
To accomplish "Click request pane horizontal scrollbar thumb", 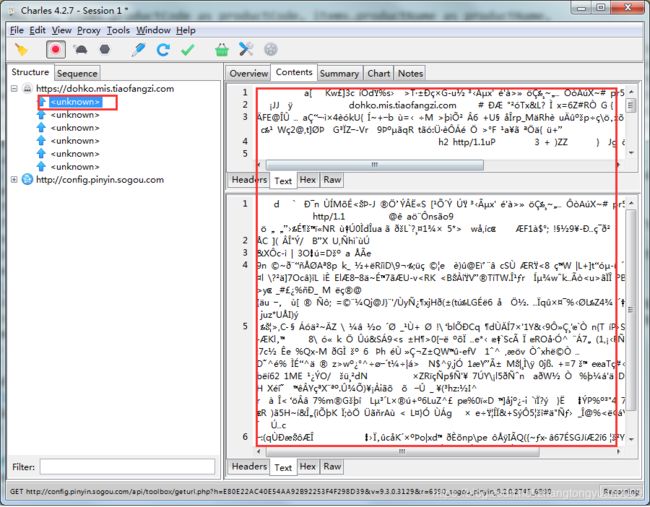I will coord(374,165).
